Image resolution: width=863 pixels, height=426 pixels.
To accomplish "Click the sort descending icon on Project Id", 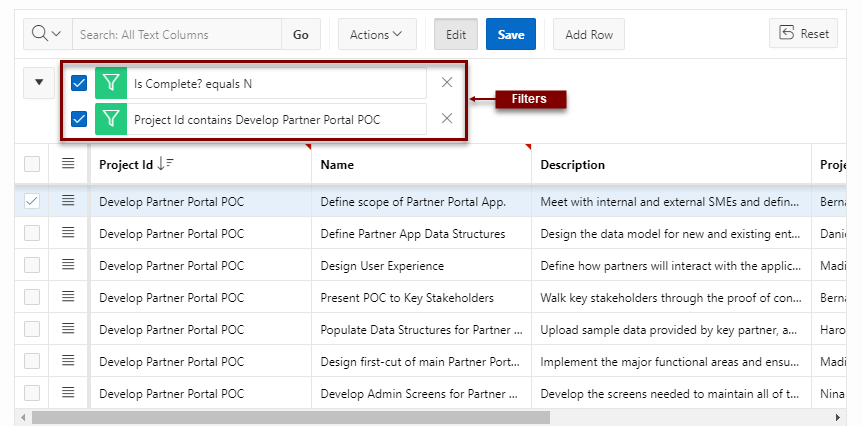I will [x=166, y=164].
